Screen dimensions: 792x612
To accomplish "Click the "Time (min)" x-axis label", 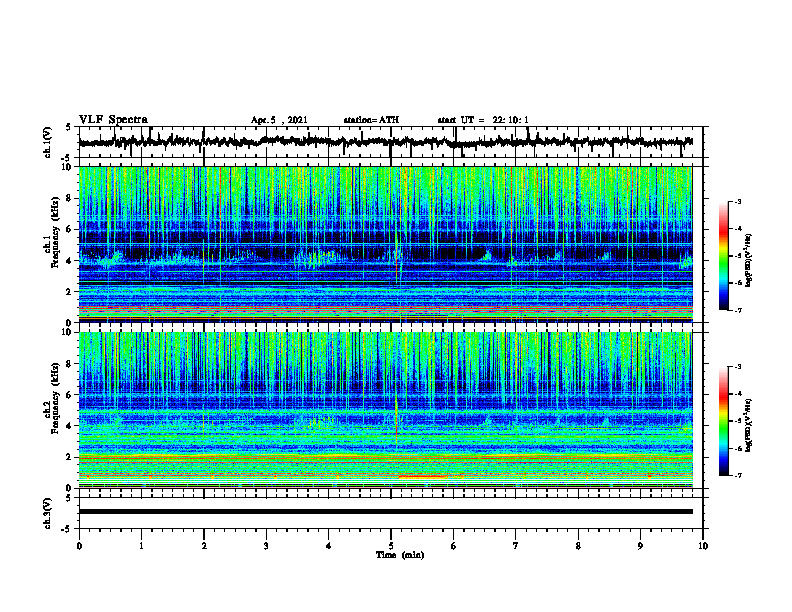I will click(x=400, y=555).
